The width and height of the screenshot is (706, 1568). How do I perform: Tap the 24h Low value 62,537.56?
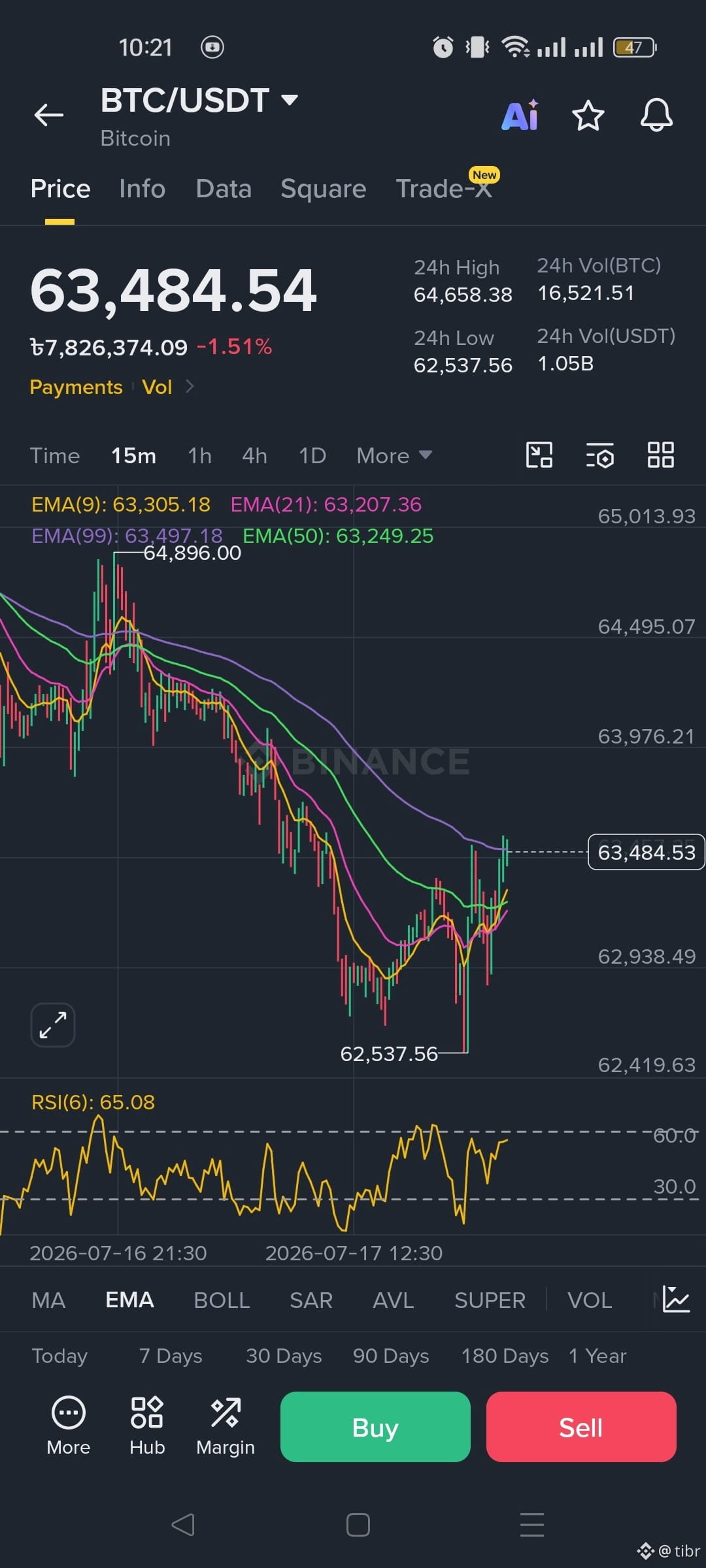tap(463, 365)
